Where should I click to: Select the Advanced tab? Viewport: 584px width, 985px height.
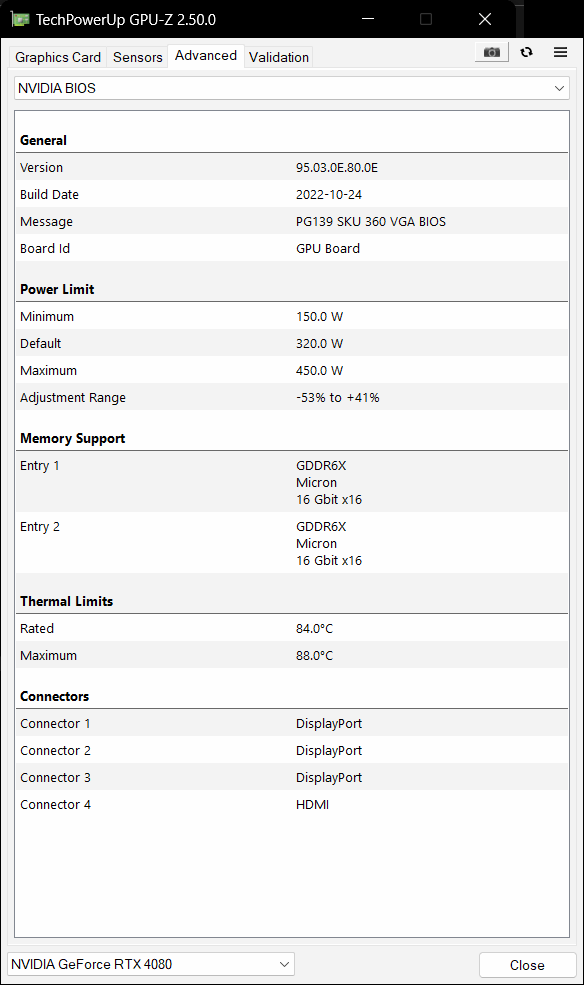coord(205,56)
